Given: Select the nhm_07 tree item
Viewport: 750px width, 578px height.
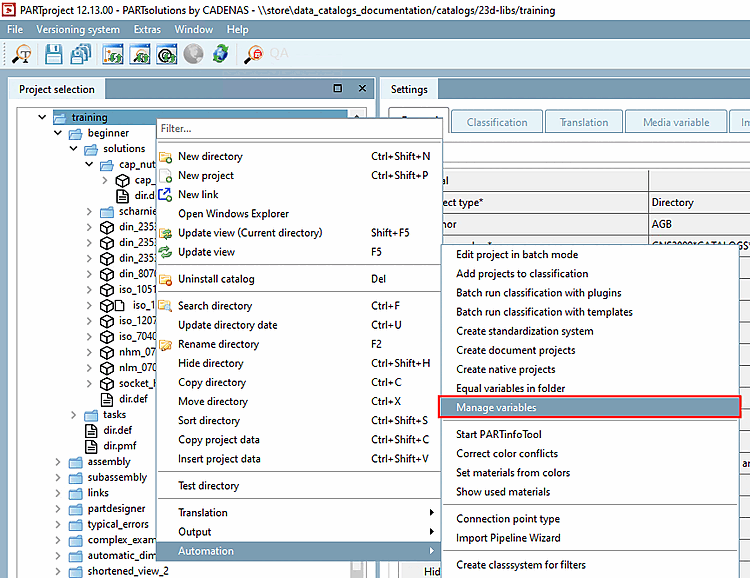Looking at the screenshot, I should 137,352.
